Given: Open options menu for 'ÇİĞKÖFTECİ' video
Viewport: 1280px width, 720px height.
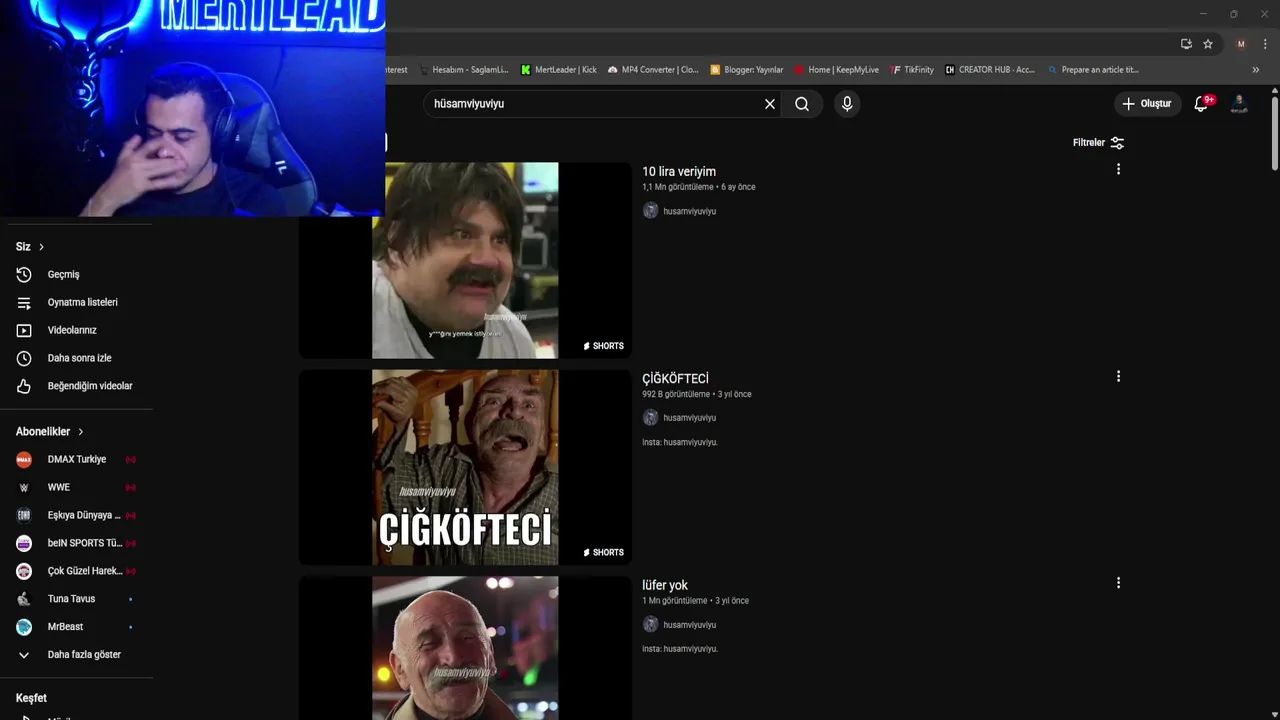Looking at the screenshot, I should pyautogui.click(x=1118, y=376).
